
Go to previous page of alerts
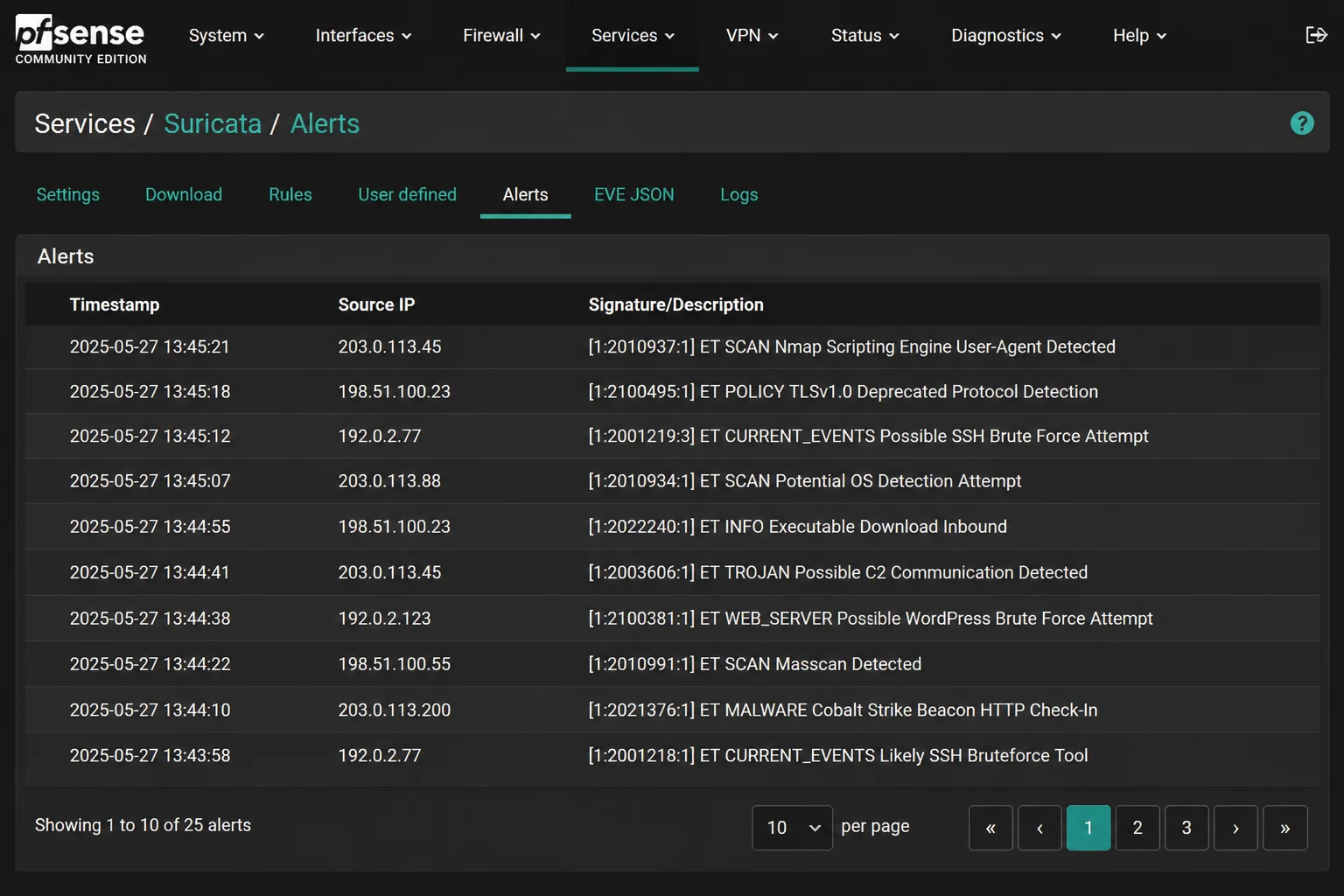pos(1039,828)
